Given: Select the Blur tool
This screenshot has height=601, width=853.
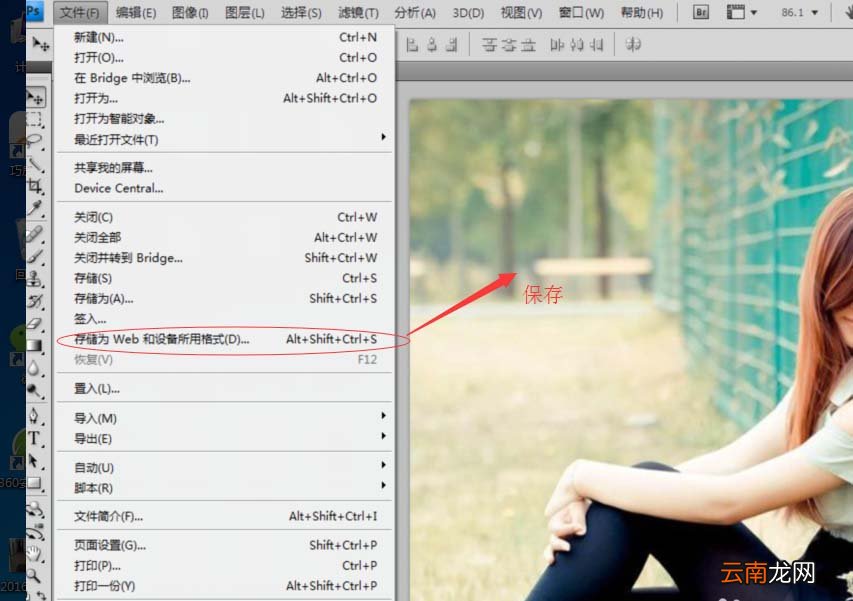Looking at the screenshot, I should point(35,368).
